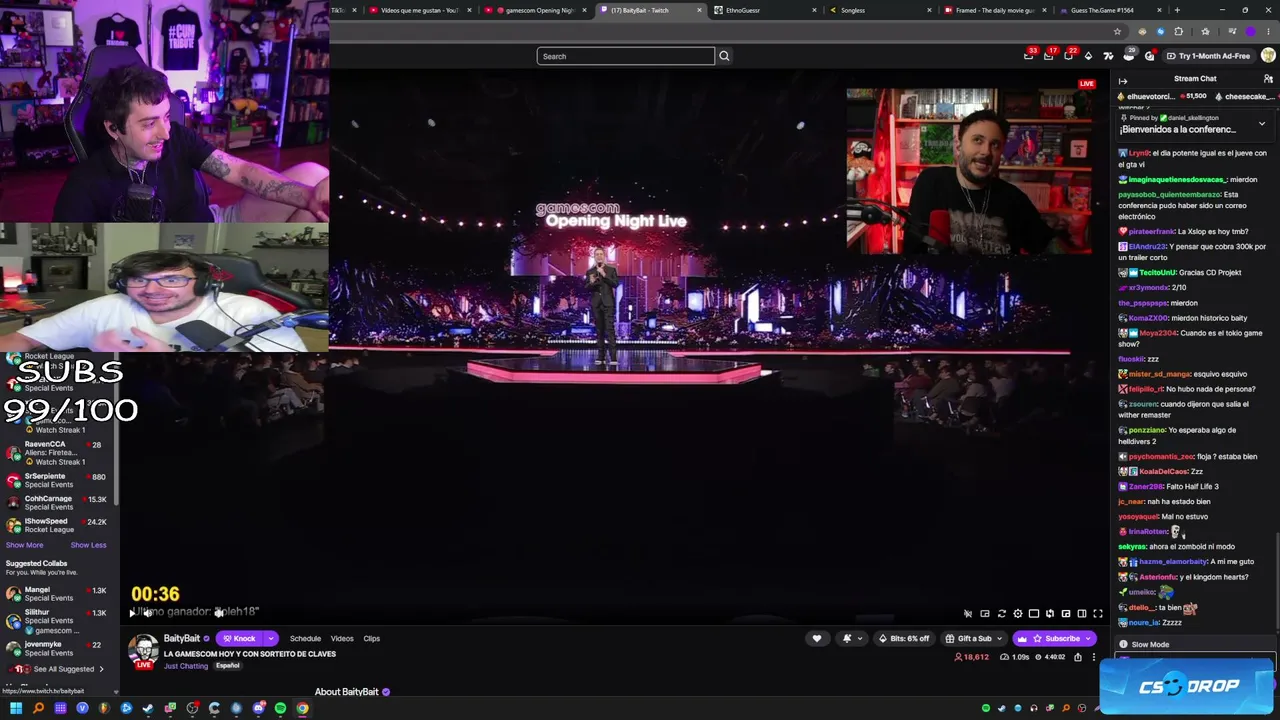Screen dimensions: 1280x720
Task: Open the chat community users icon
Action: click(x=1268, y=79)
